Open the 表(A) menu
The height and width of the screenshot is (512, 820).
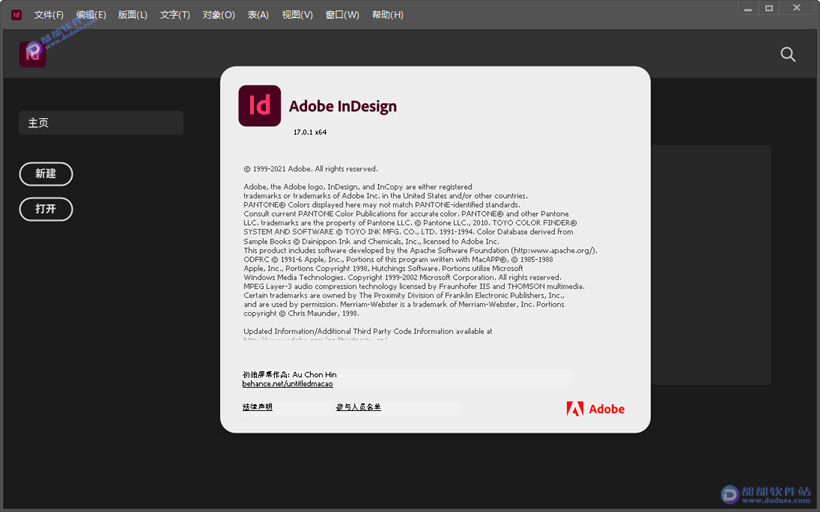[258, 15]
